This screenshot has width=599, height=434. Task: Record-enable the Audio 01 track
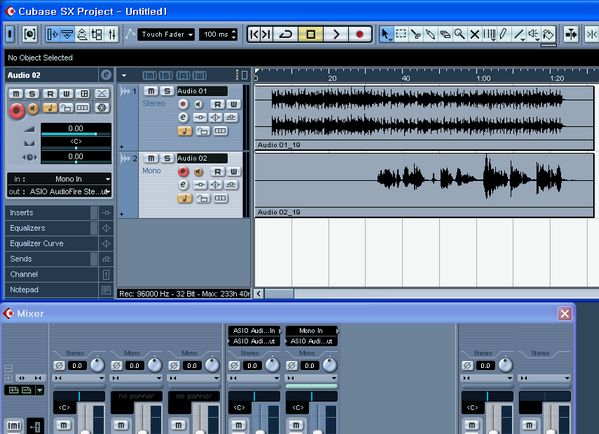[x=183, y=104]
